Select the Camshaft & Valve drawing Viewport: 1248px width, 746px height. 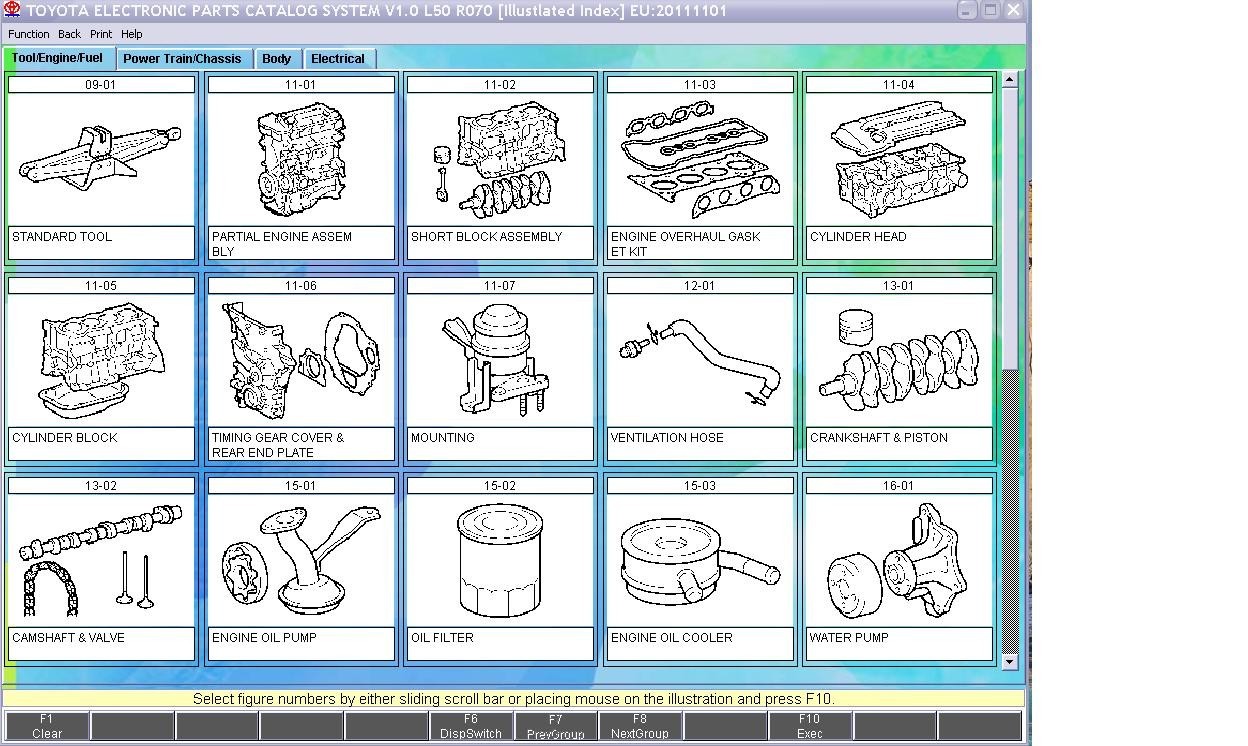[101, 560]
